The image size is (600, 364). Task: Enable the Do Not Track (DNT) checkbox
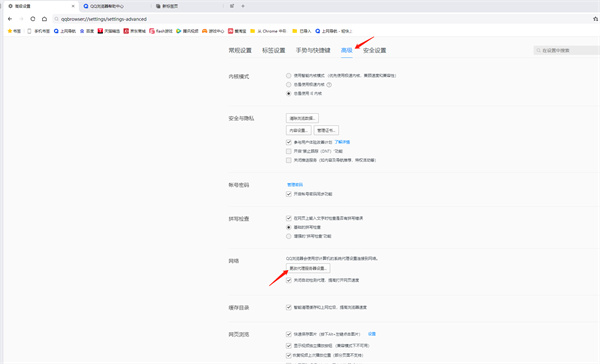(x=289, y=151)
